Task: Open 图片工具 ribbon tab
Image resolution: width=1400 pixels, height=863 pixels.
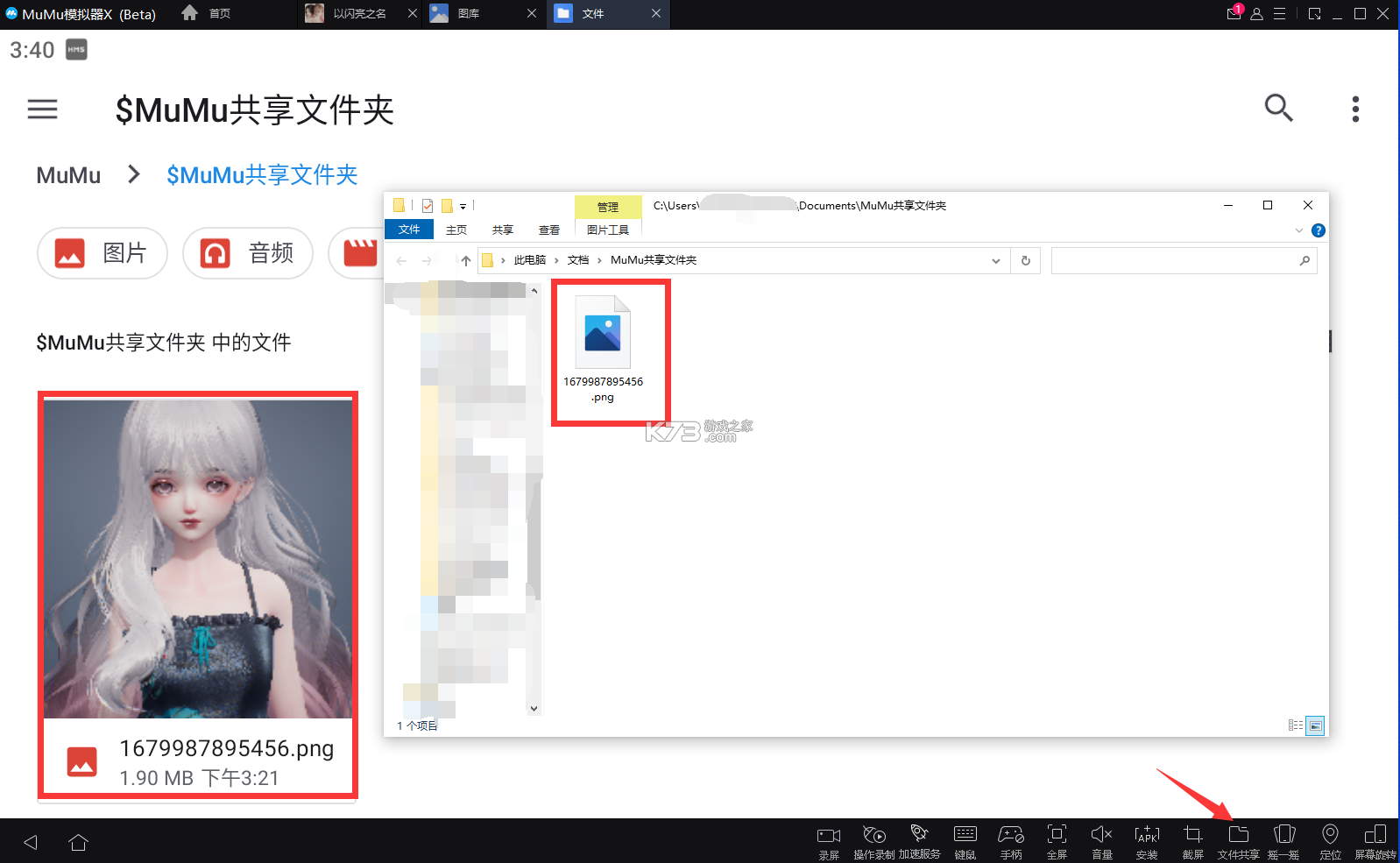Action: [608, 230]
